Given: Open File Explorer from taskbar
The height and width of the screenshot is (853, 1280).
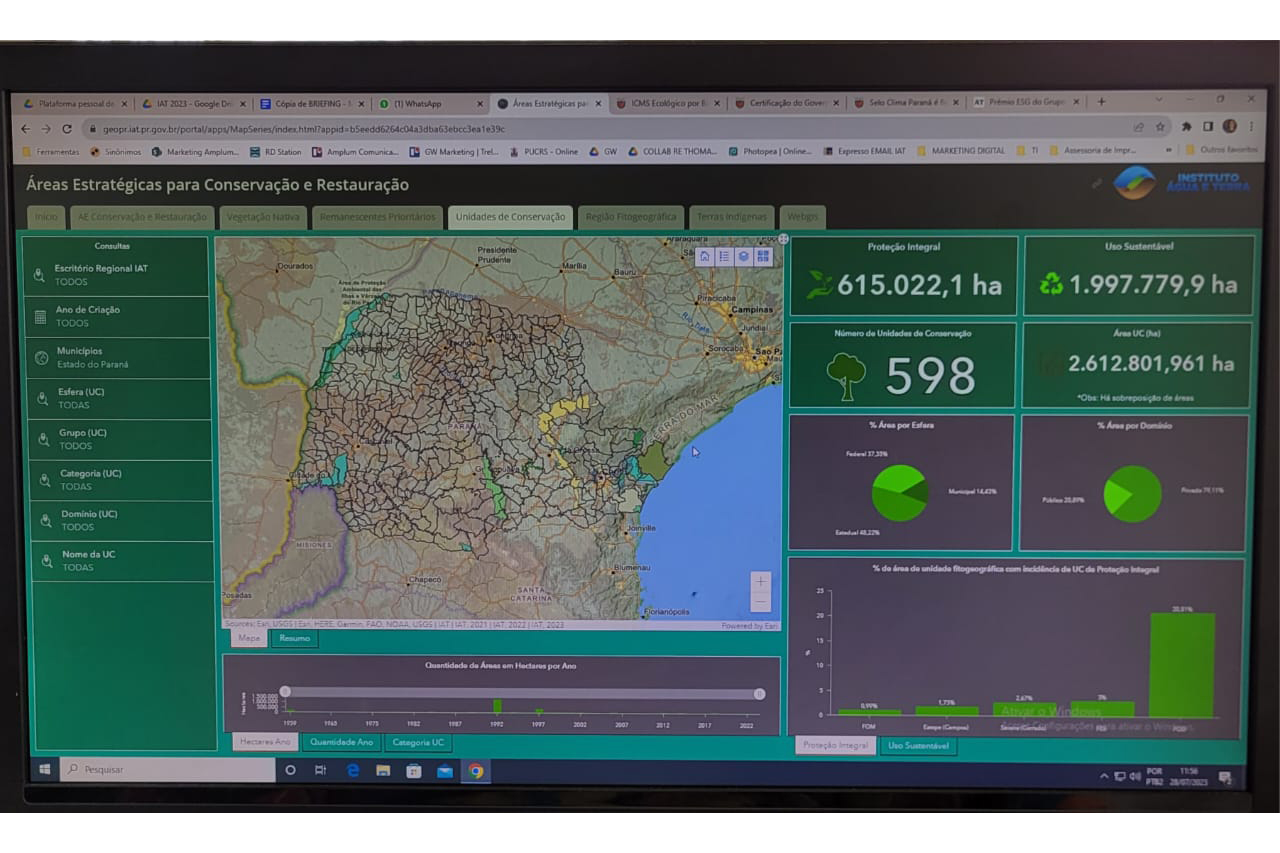Looking at the screenshot, I should pos(383,770).
